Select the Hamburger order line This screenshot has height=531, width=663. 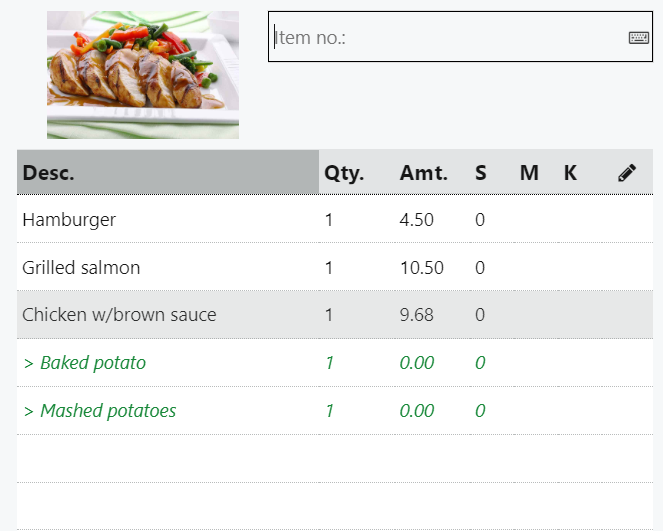coord(69,219)
